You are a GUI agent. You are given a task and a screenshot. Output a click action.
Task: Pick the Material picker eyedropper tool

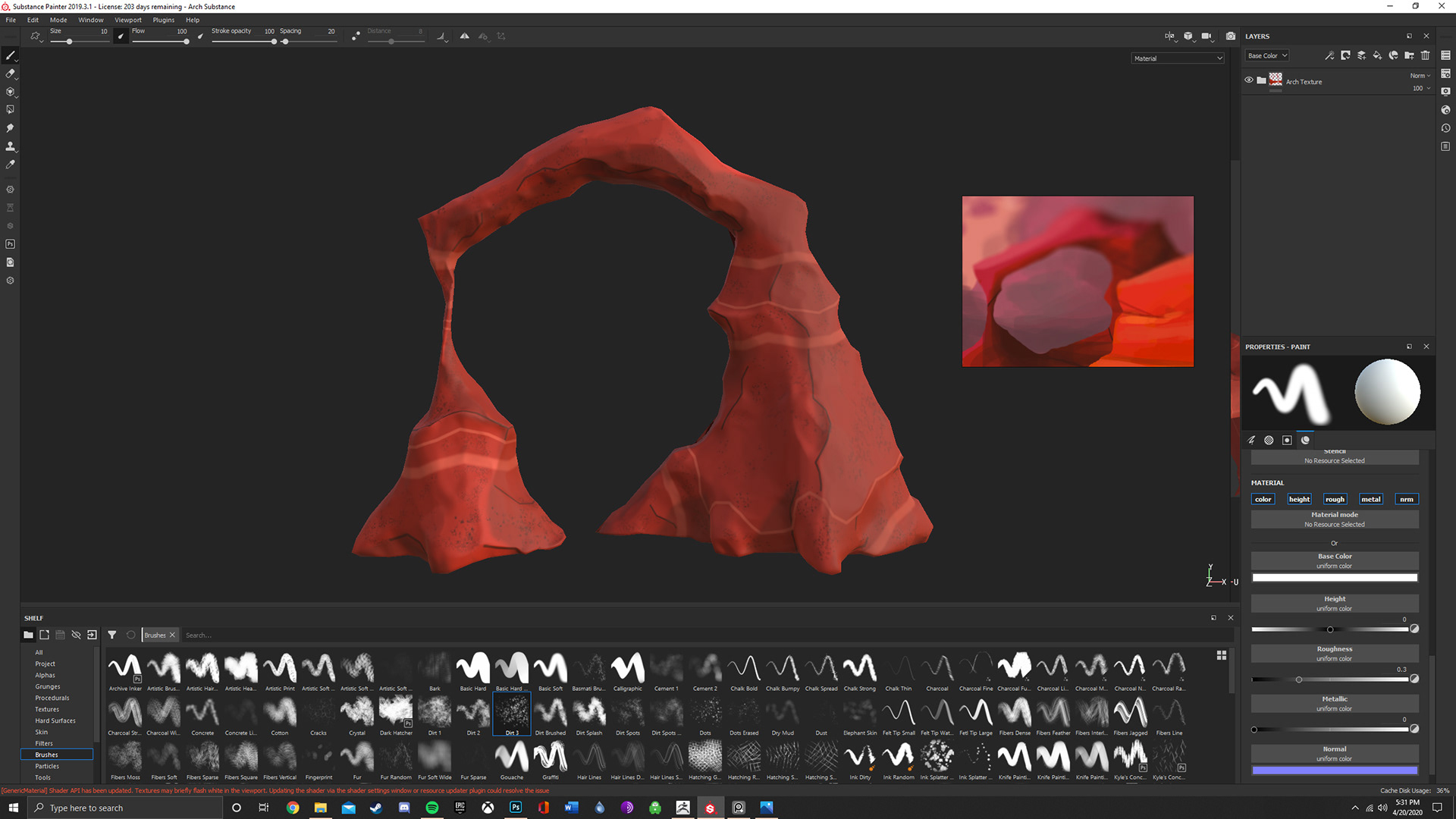click(10, 165)
